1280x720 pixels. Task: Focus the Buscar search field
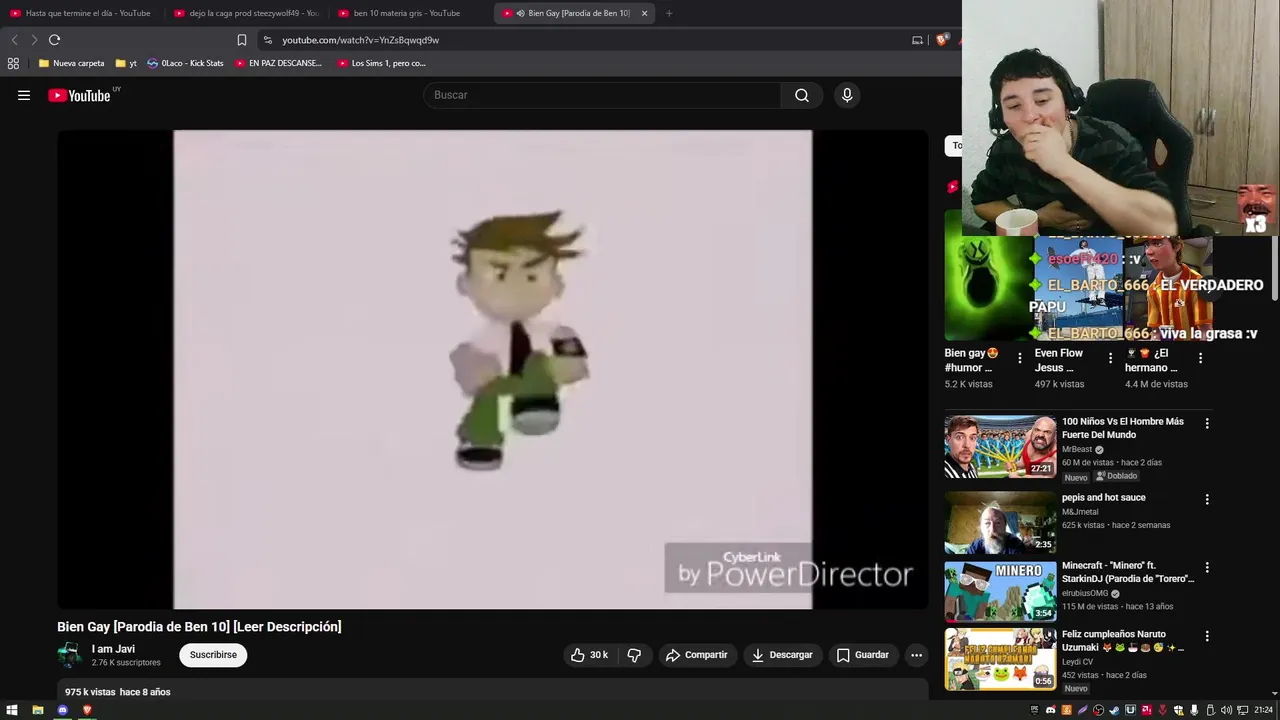point(602,95)
